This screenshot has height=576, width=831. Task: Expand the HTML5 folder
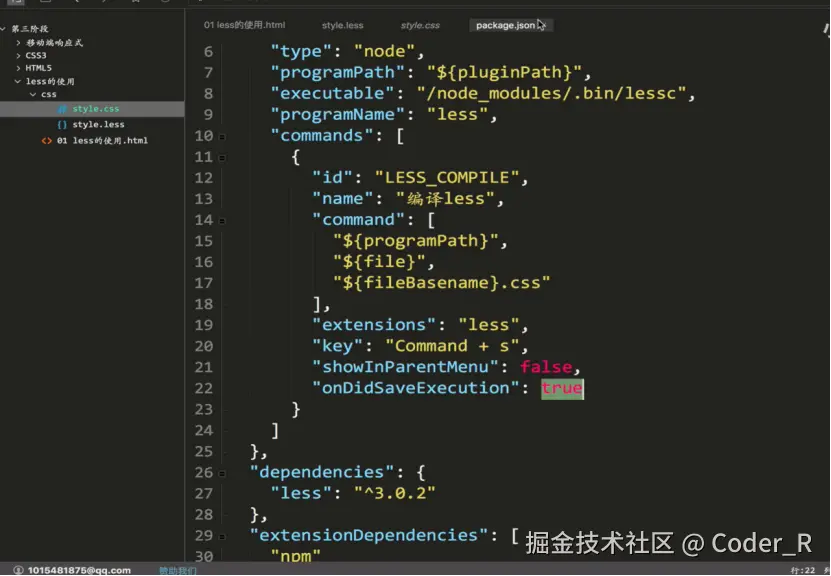pos(19,68)
